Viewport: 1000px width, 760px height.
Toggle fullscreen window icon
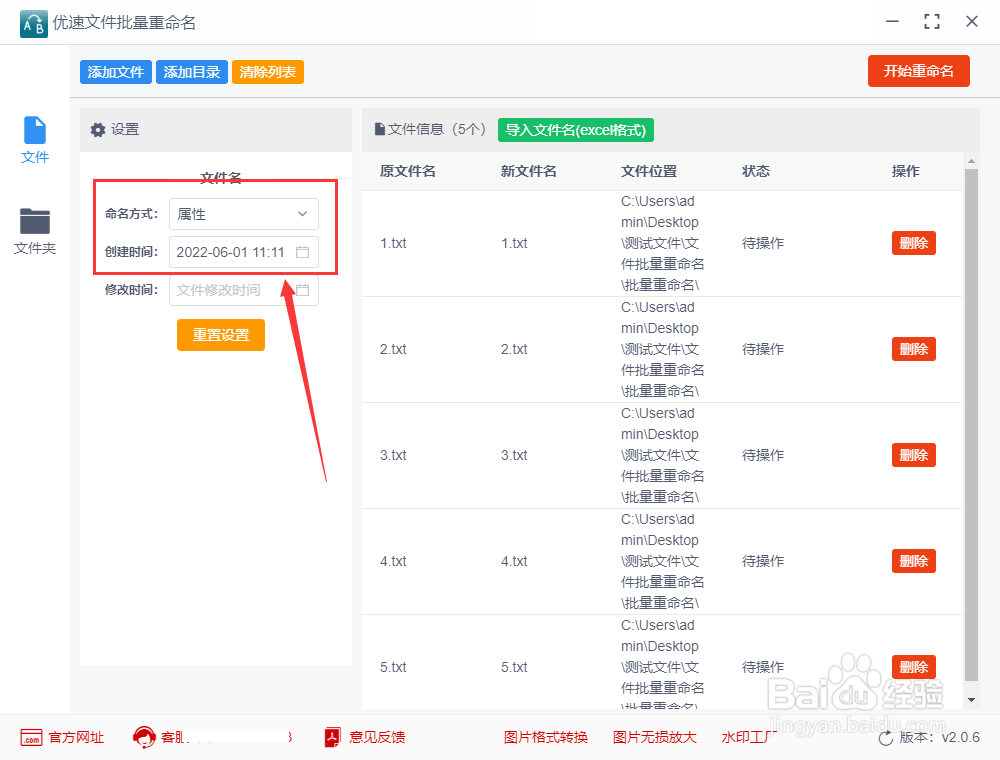coord(932,22)
